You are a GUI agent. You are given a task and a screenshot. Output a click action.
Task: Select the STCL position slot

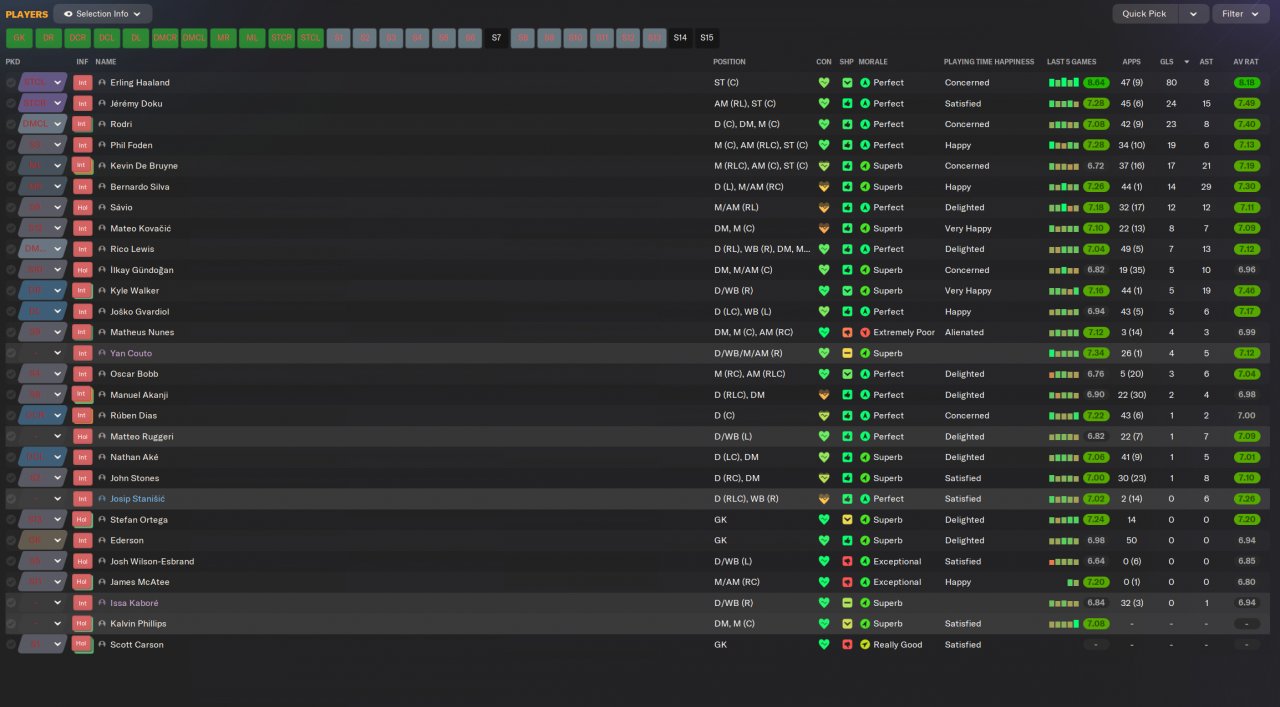[311, 38]
